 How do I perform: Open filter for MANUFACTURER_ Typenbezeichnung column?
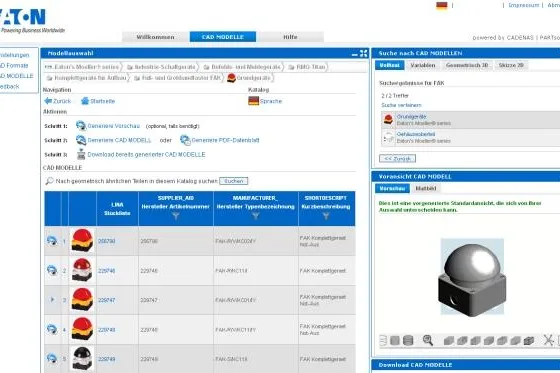pos(255,216)
